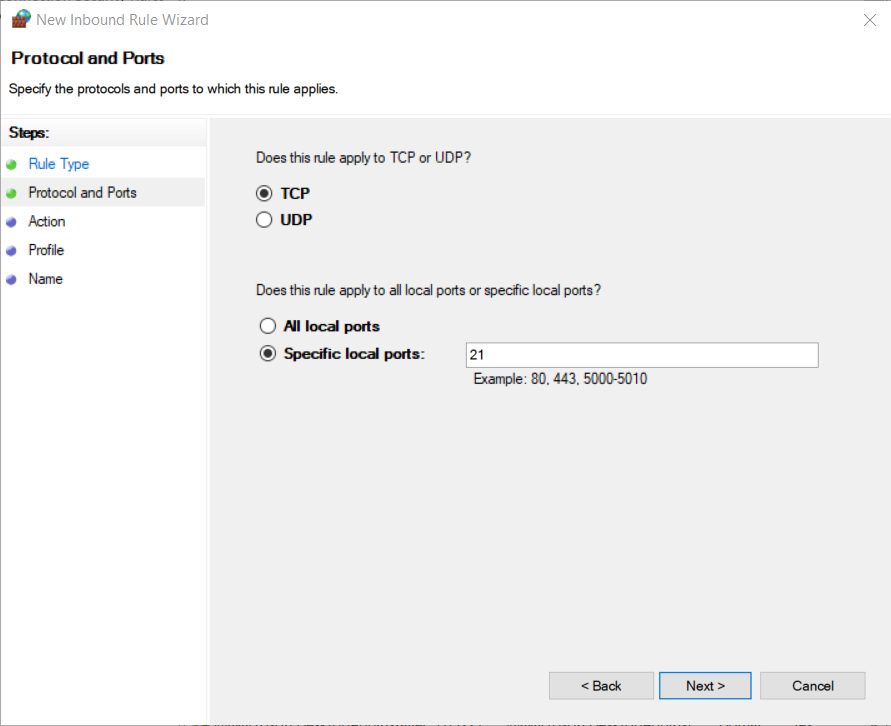Close the wizard window

point(868,20)
